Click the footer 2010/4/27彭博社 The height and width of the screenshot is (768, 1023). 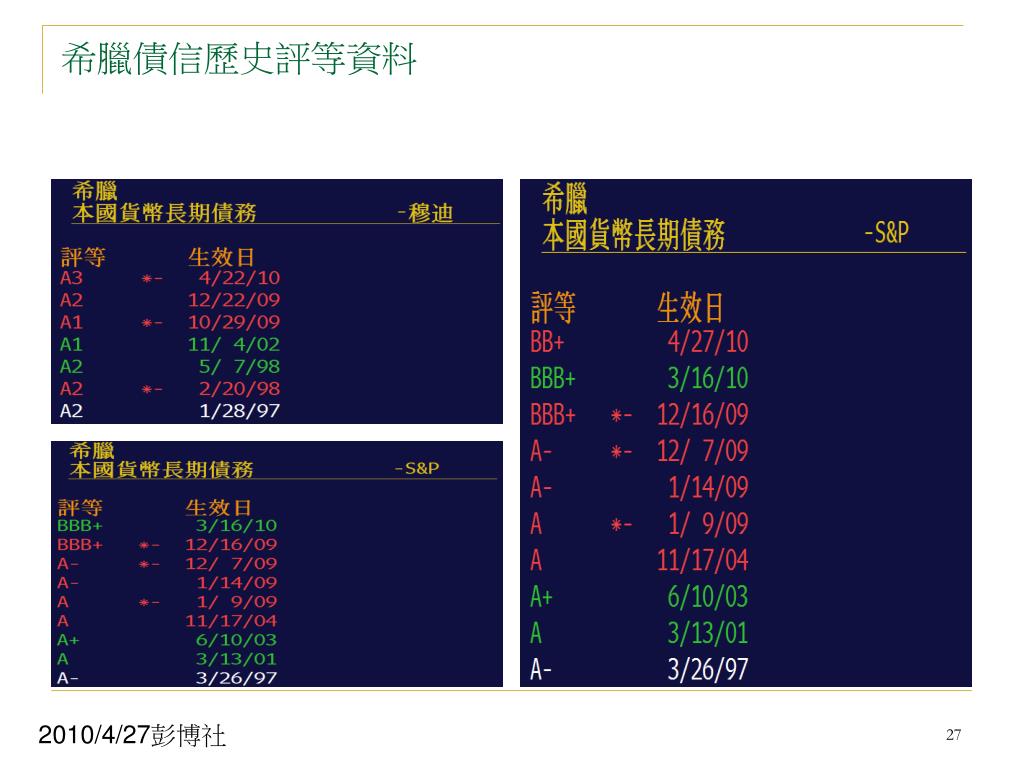[132, 735]
